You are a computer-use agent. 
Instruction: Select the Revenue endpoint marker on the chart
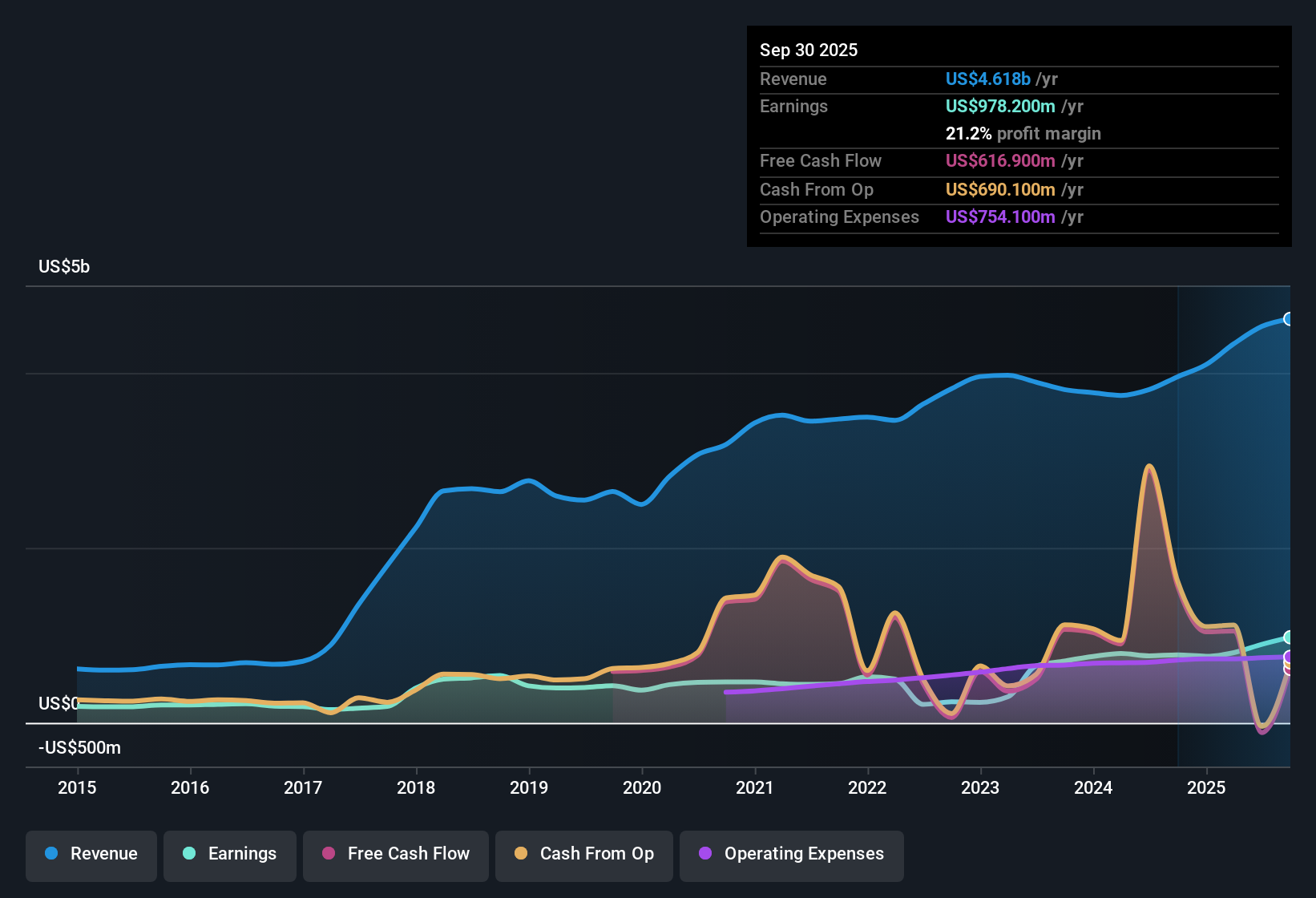point(1289,319)
